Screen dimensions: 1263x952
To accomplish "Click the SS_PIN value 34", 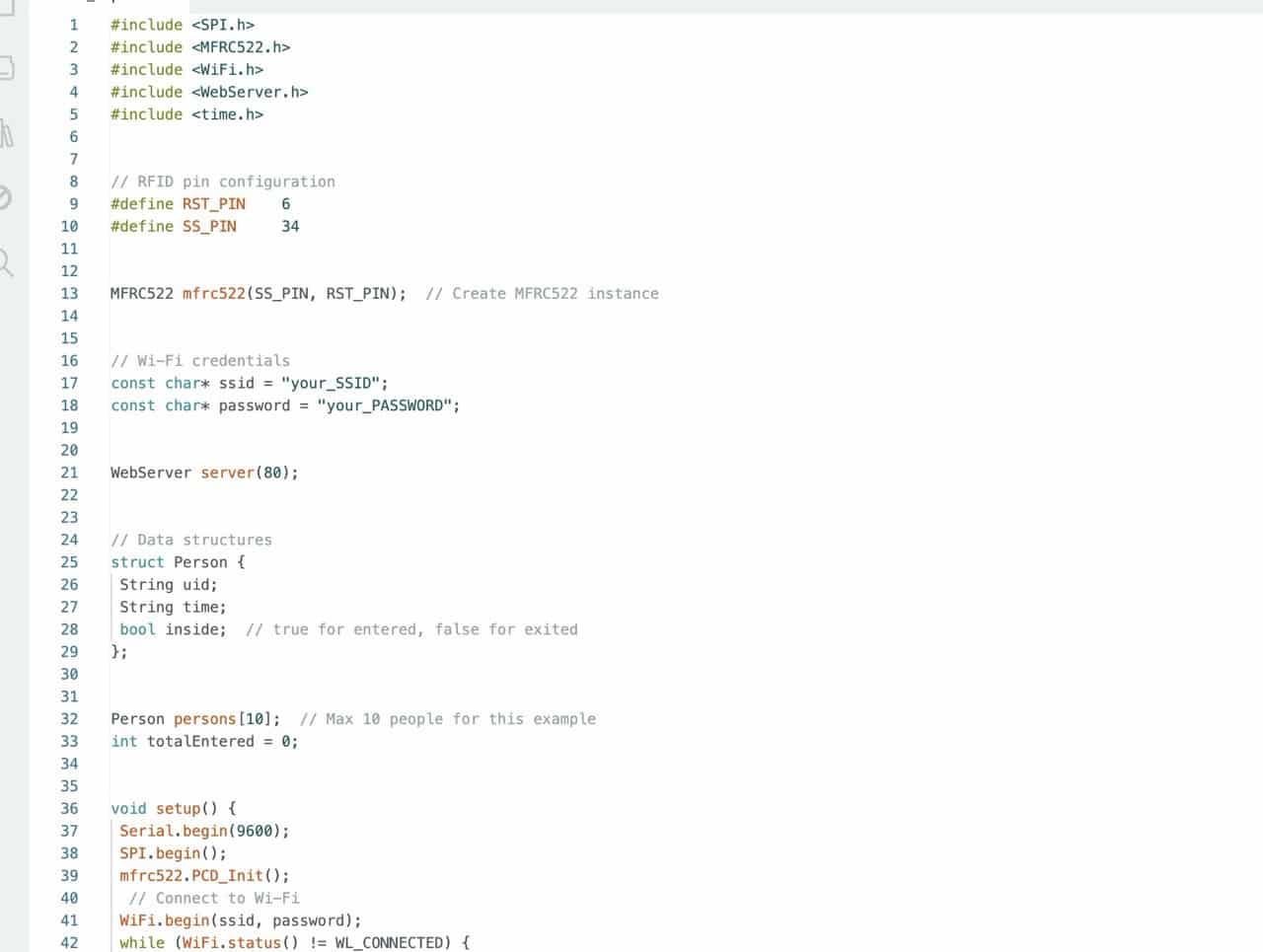I will click(x=290, y=227).
